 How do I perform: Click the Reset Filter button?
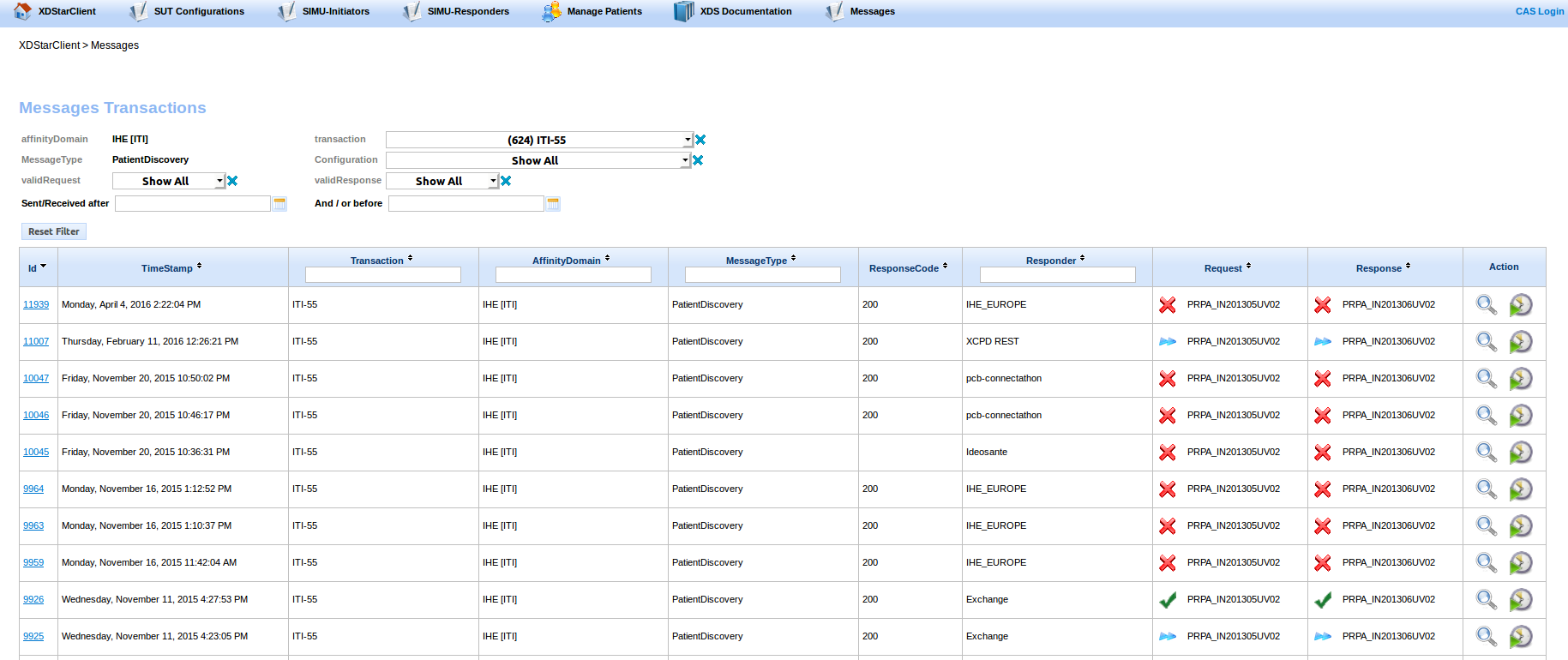click(x=54, y=231)
